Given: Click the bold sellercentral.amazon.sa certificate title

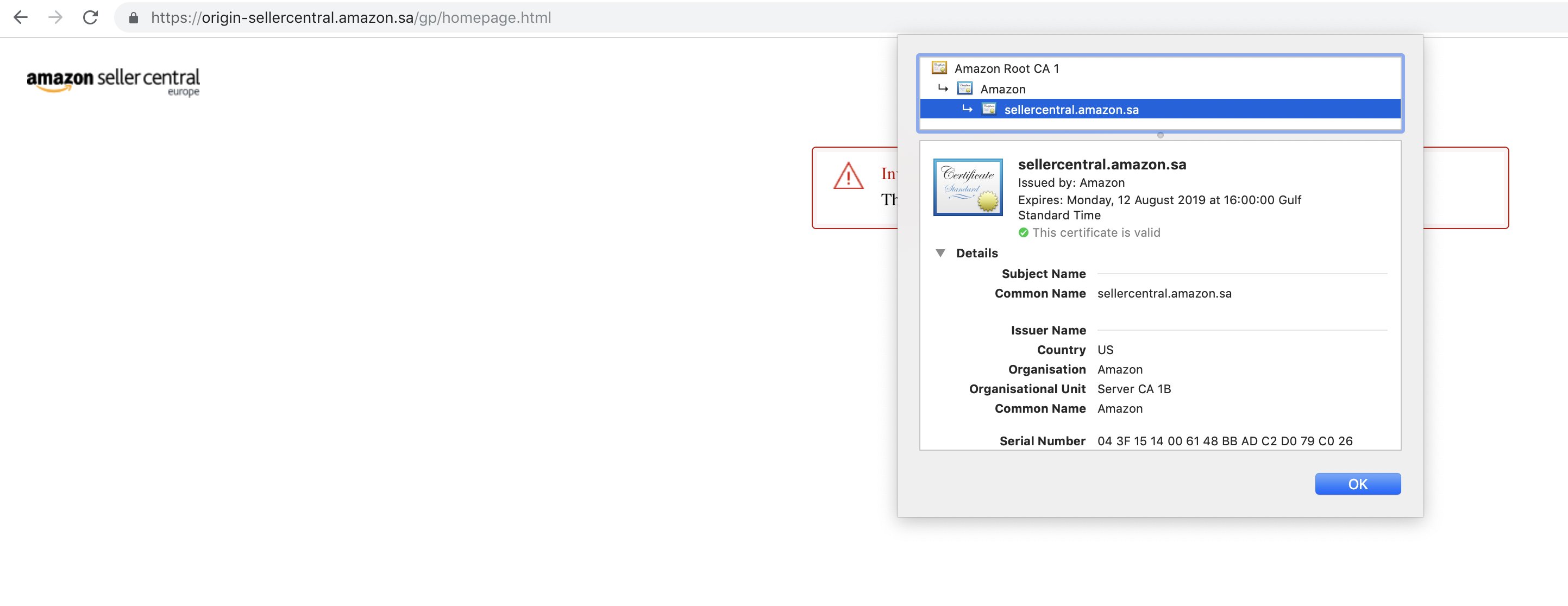Looking at the screenshot, I should 1102,165.
